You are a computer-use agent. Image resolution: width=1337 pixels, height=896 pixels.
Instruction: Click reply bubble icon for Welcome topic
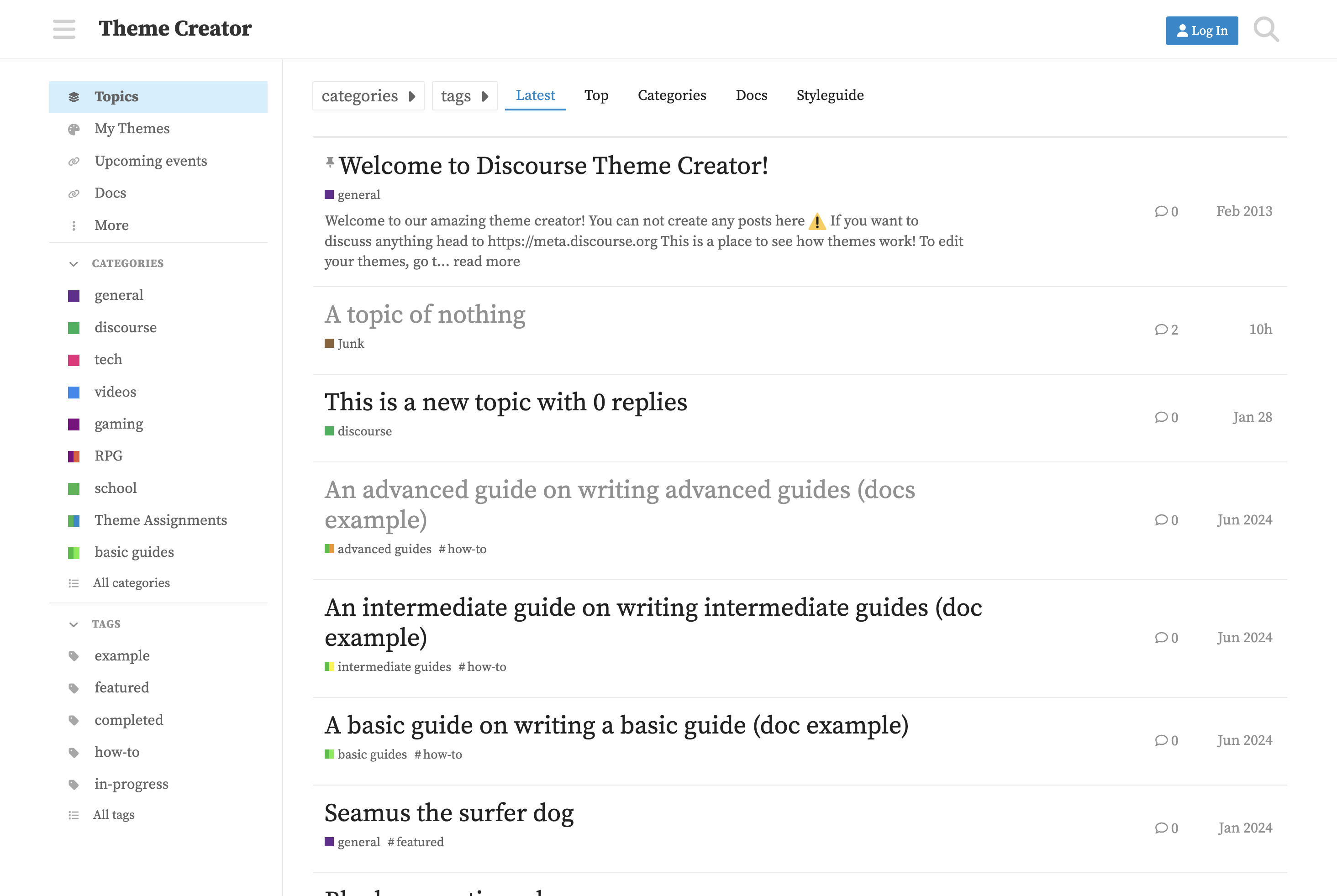(1161, 211)
